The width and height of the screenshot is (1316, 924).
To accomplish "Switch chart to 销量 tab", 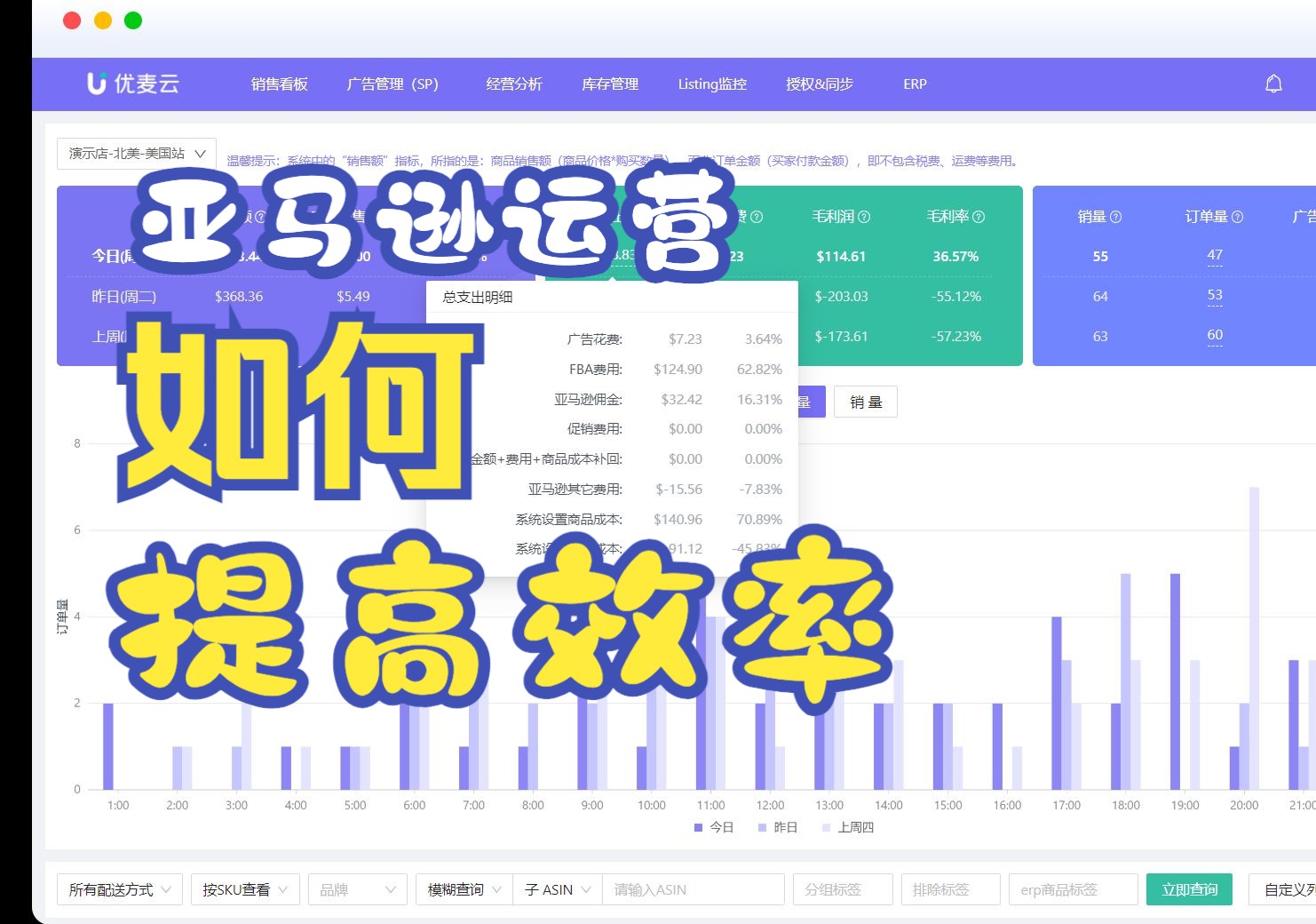I will (866, 402).
